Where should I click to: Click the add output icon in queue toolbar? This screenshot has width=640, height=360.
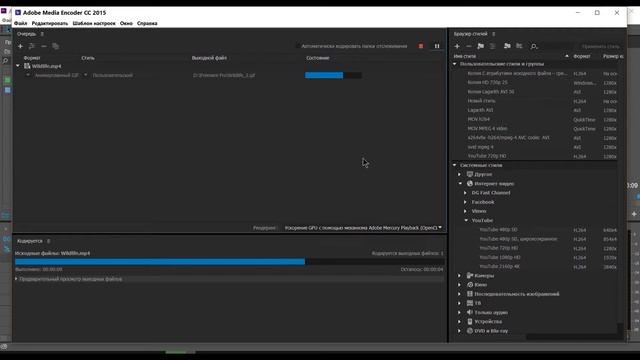[x=31, y=46]
